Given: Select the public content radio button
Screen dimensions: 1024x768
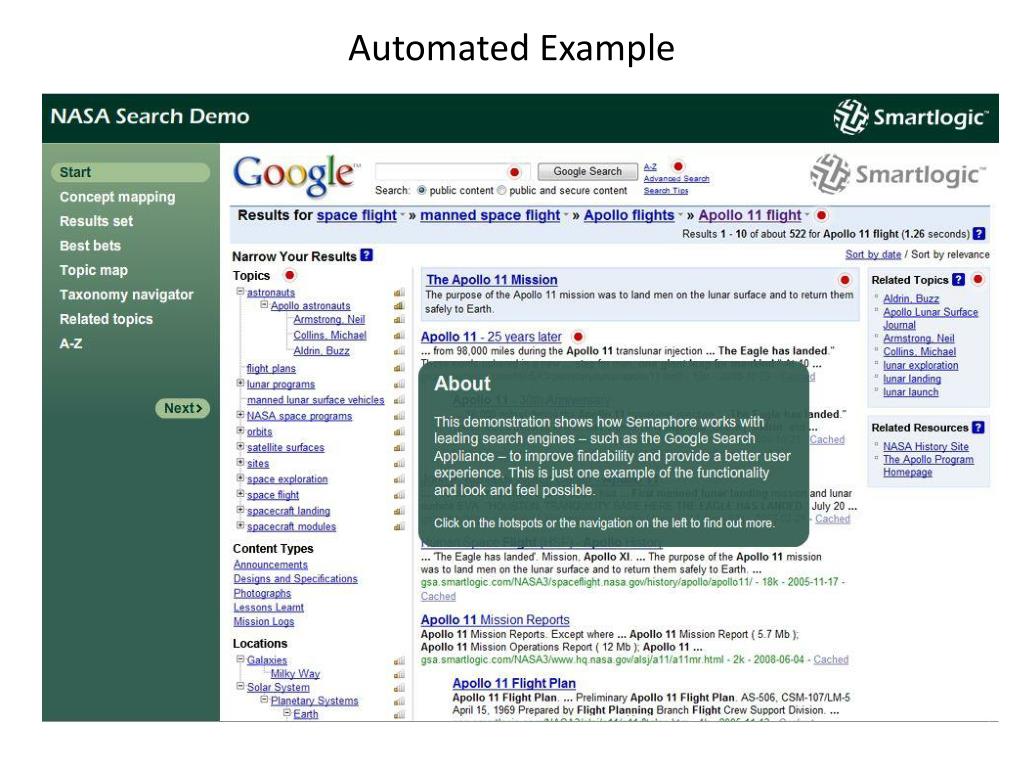Looking at the screenshot, I should (x=422, y=190).
